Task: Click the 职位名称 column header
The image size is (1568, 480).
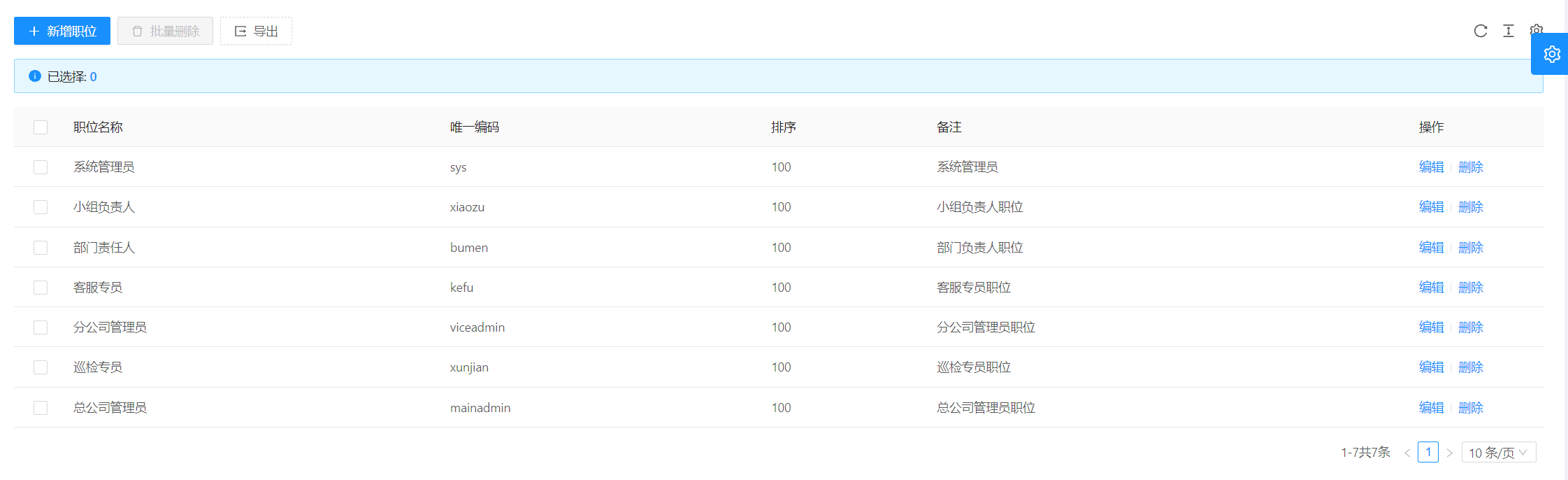Action: (98, 127)
